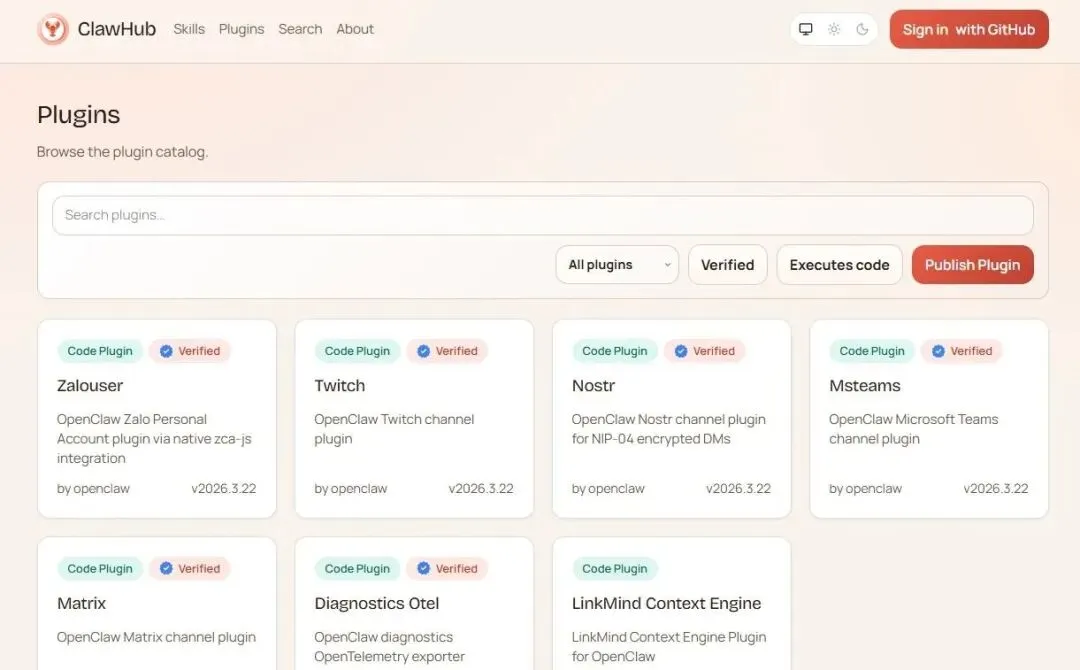Click verified checkmark icon on Nostr card
The width and height of the screenshot is (1080, 670).
point(681,351)
